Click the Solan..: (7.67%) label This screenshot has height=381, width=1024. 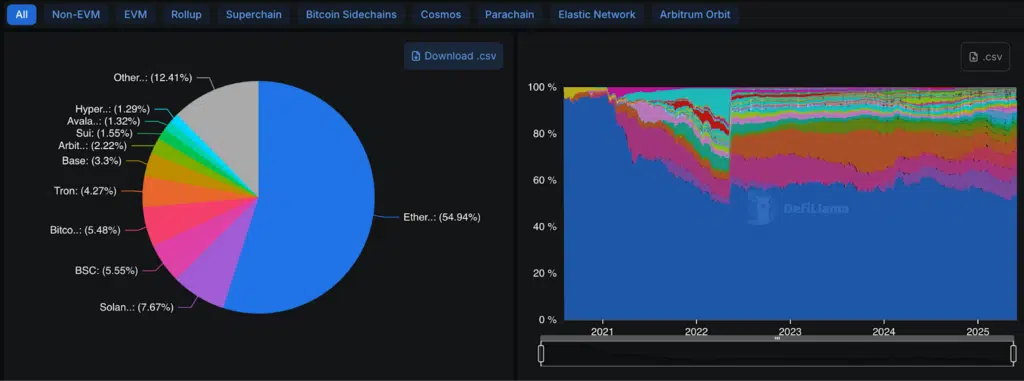[x=136, y=307]
